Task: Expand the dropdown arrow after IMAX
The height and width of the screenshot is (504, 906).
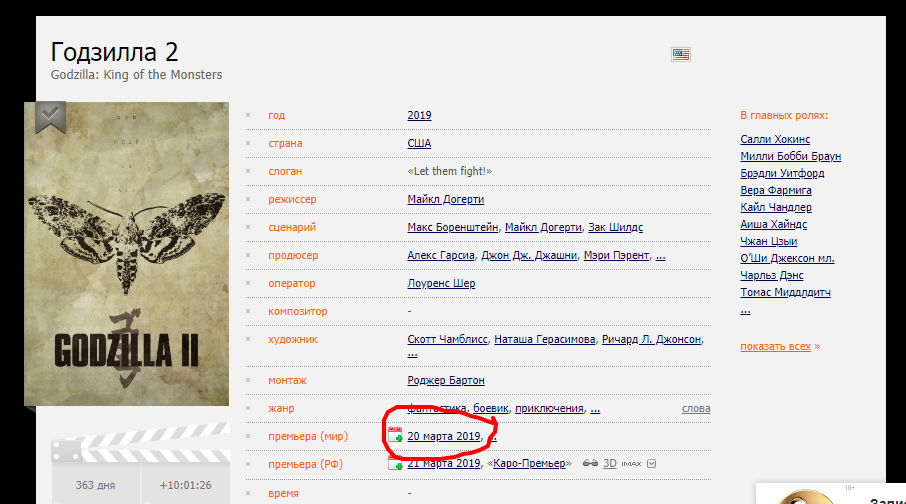Action: [x=652, y=464]
